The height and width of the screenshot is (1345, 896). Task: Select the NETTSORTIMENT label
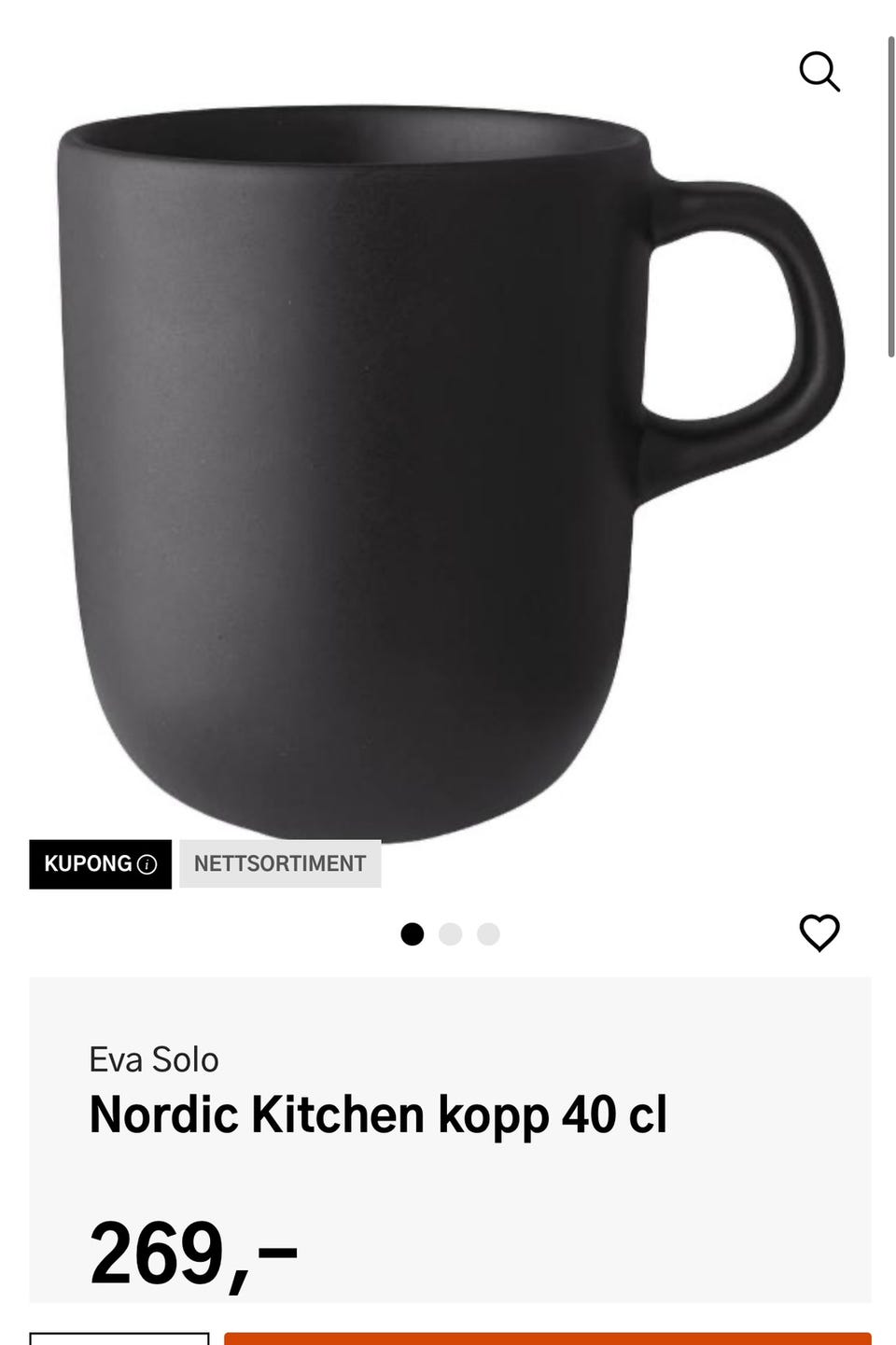click(x=280, y=863)
